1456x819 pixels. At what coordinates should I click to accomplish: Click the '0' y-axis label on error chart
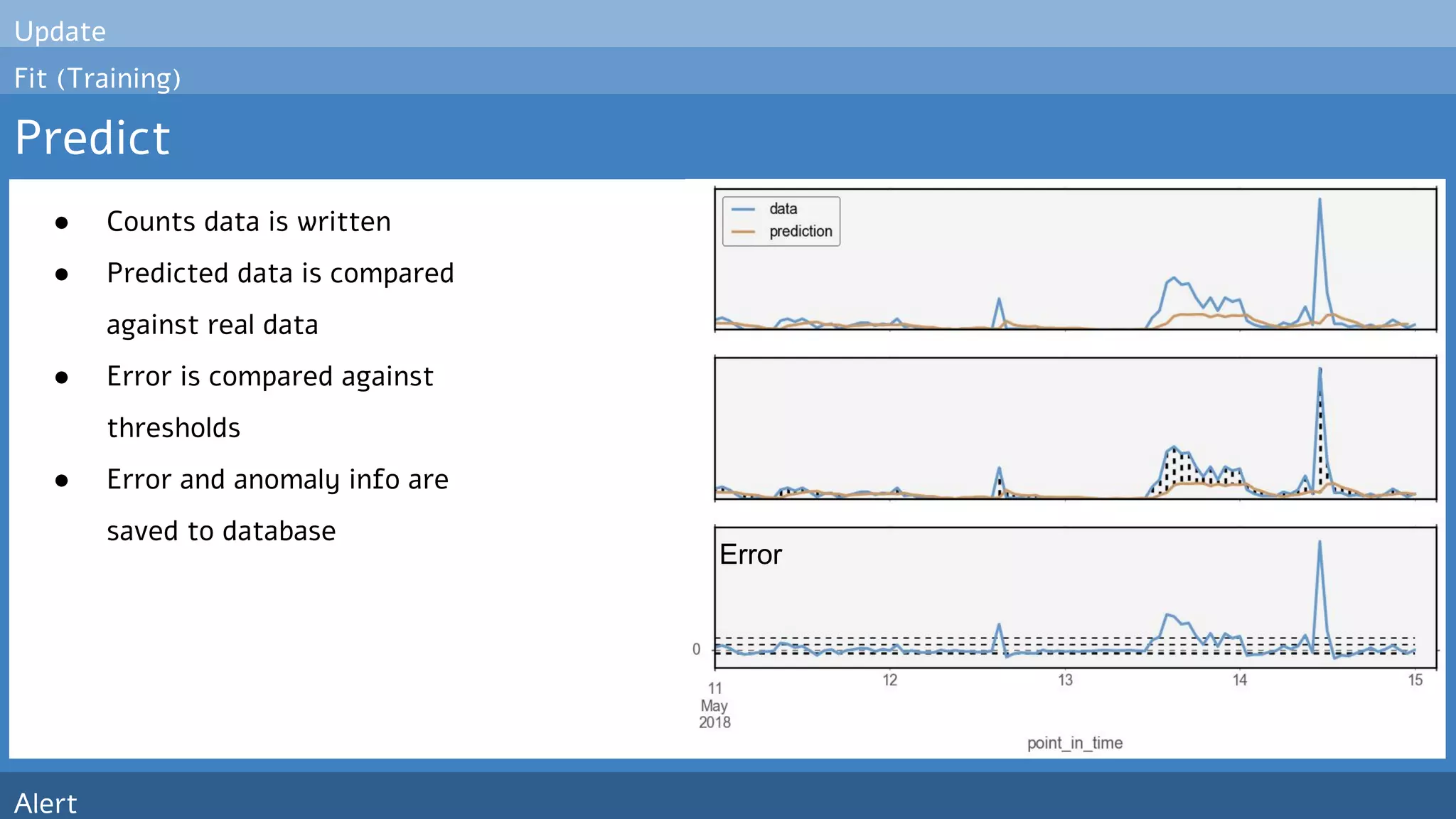pyautogui.click(x=696, y=649)
